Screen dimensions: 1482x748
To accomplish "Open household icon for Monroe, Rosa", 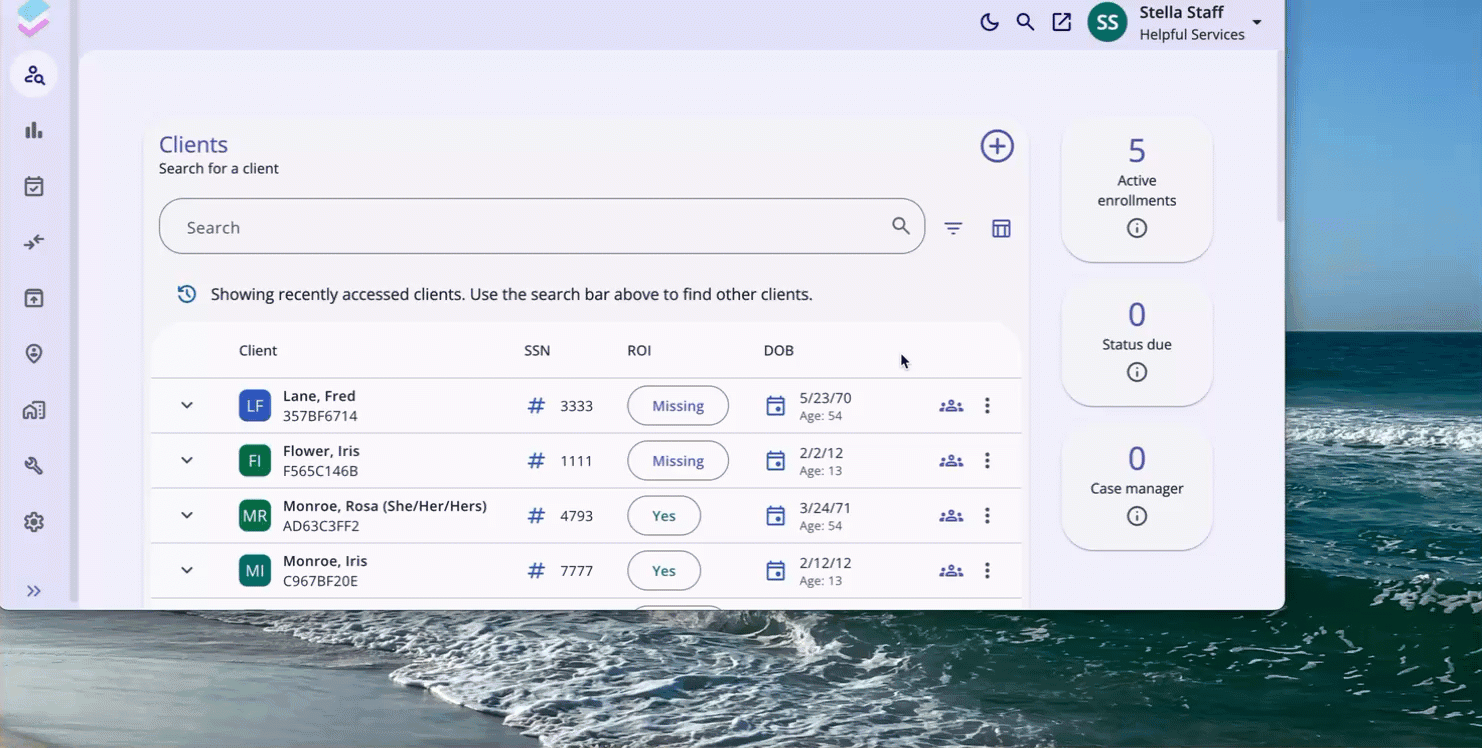I will tap(951, 516).
